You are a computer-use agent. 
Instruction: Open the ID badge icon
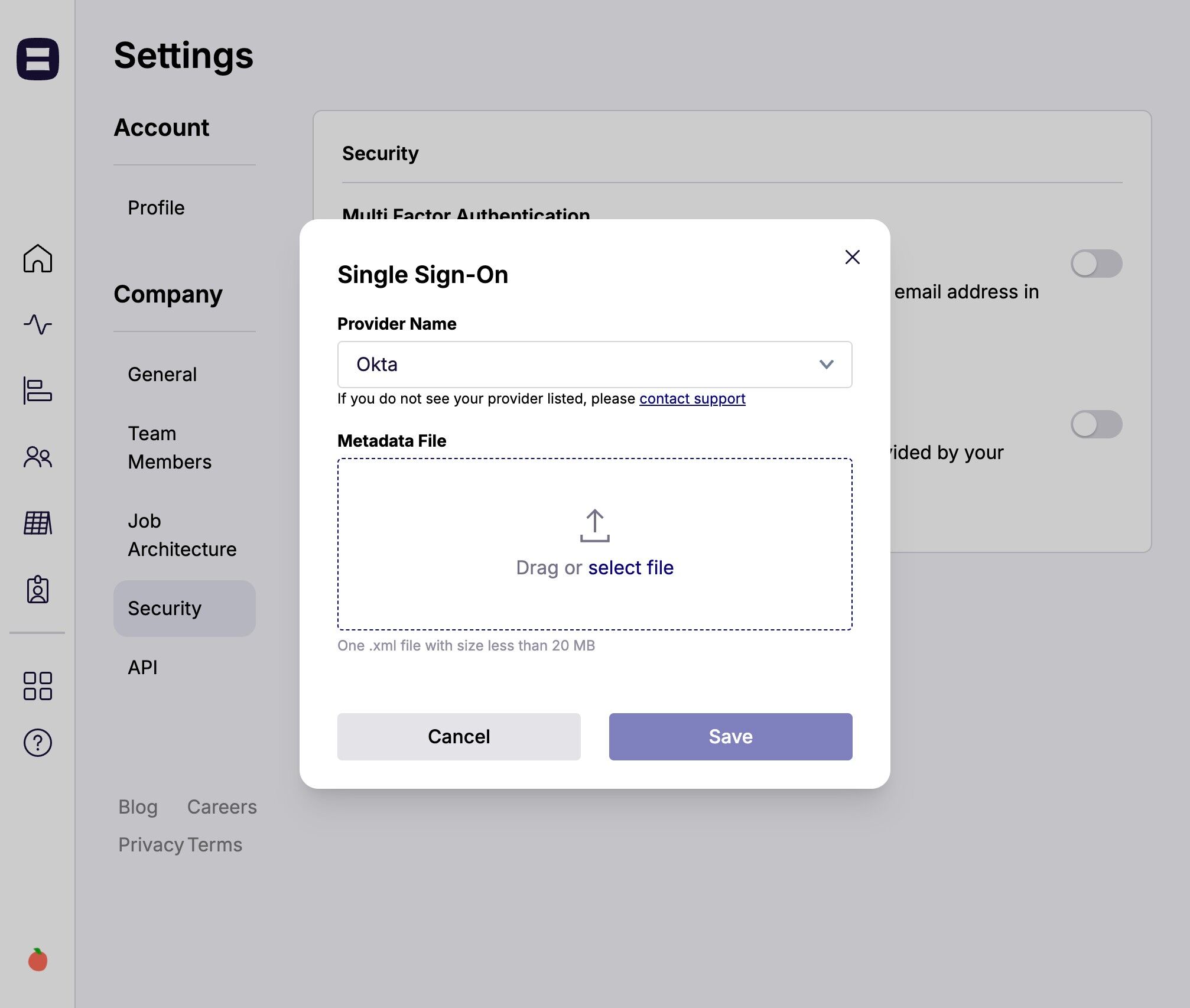tap(38, 589)
